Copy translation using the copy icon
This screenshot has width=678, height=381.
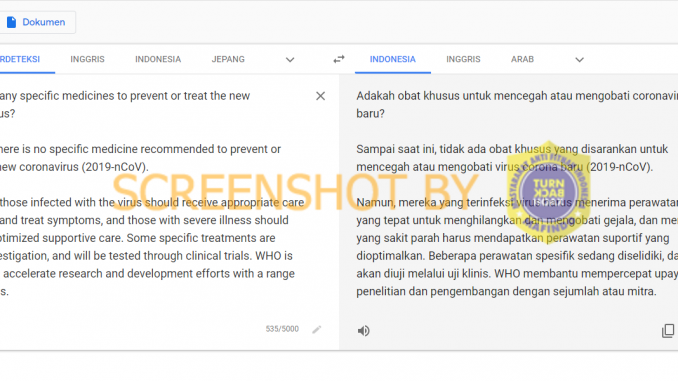tap(668, 331)
